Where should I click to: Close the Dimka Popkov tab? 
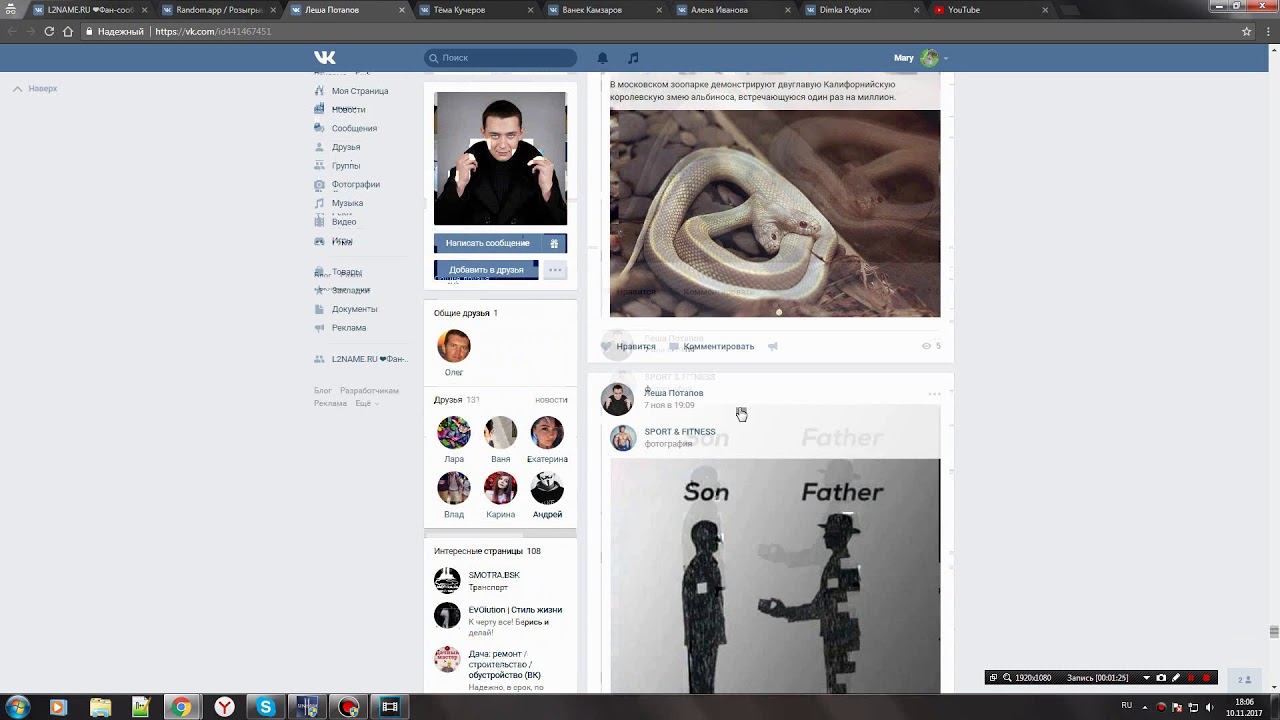916,10
